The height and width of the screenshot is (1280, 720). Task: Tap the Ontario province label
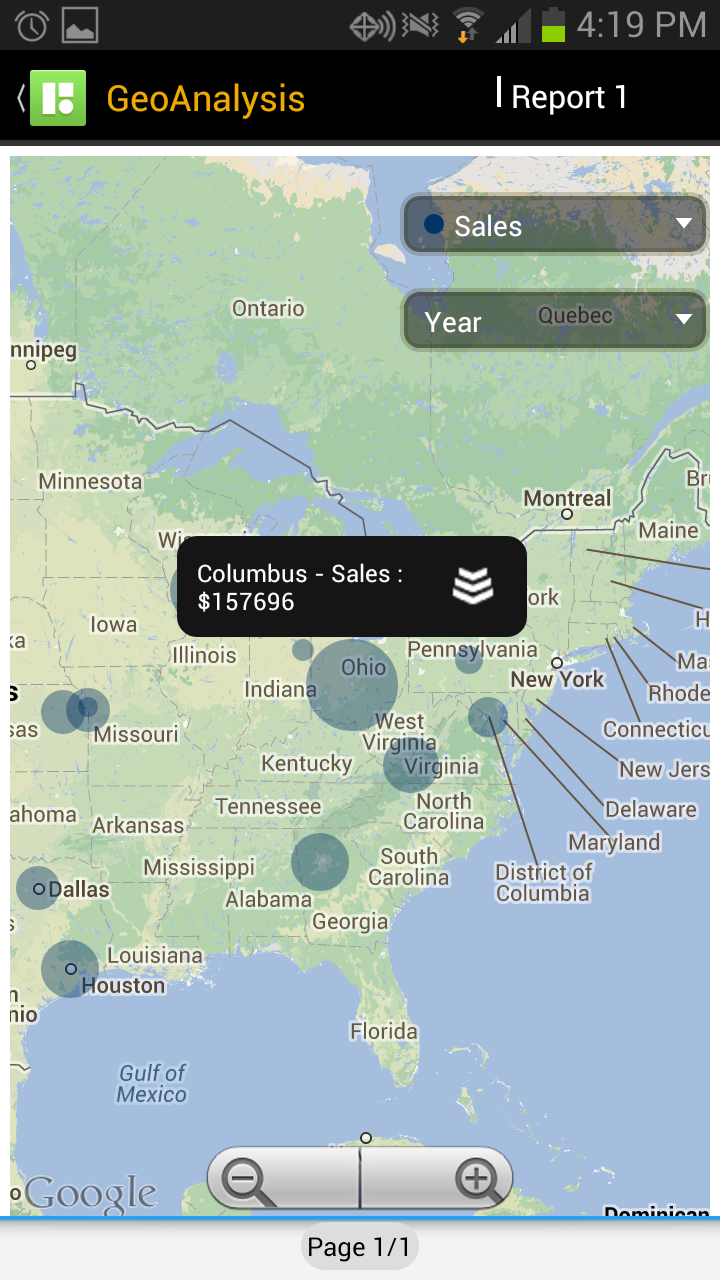pyautogui.click(x=268, y=308)
